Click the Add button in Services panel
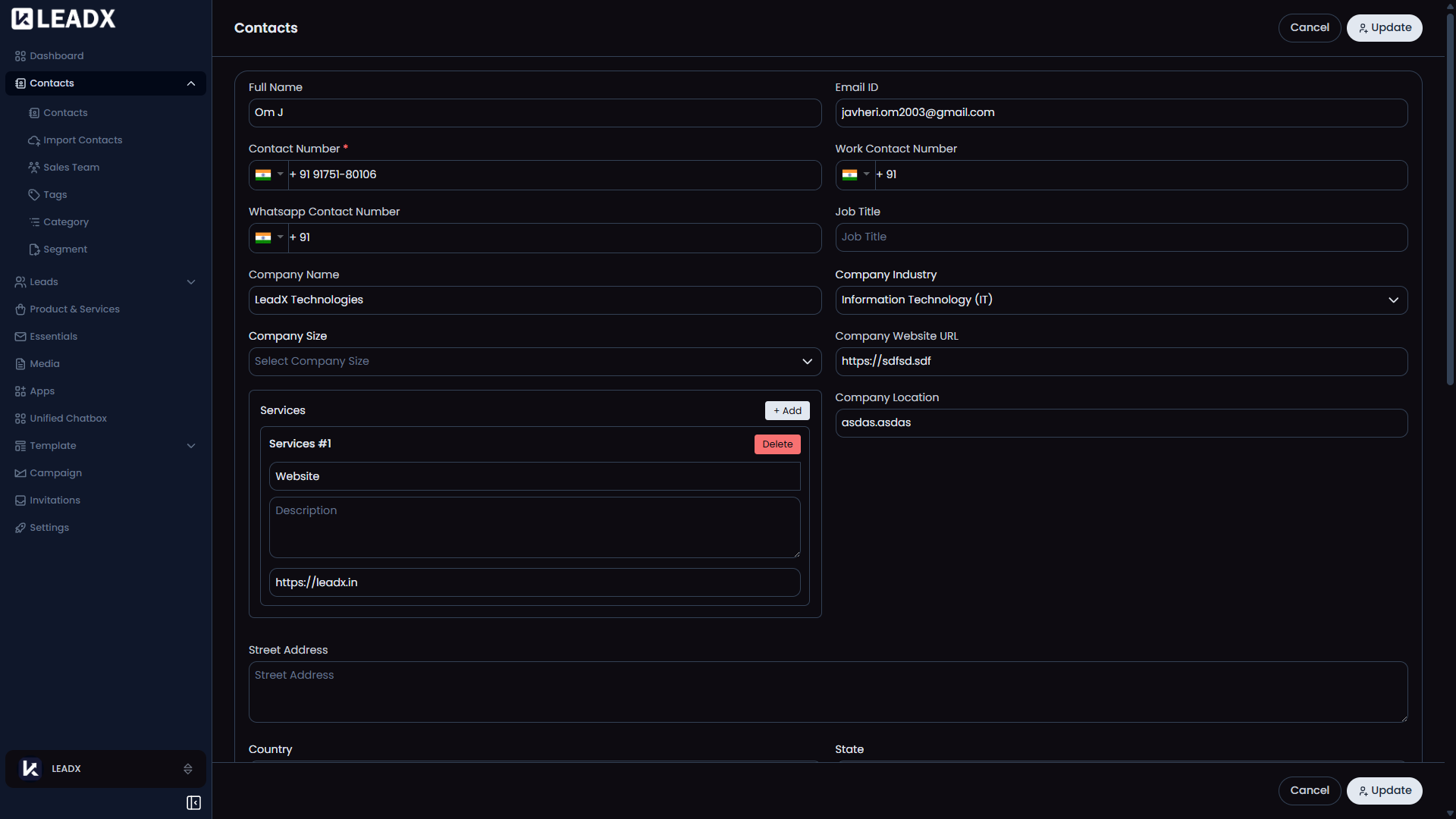 tap(786, 410)
